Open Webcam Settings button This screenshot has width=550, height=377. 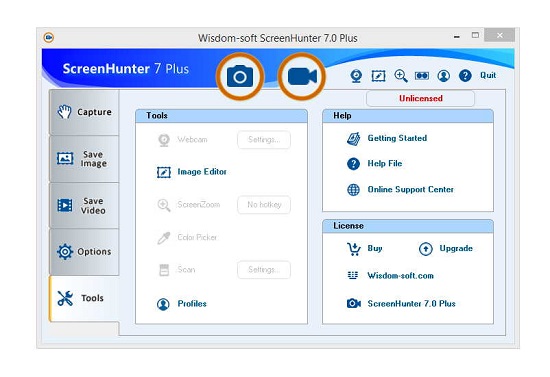[x=264, y=140]
